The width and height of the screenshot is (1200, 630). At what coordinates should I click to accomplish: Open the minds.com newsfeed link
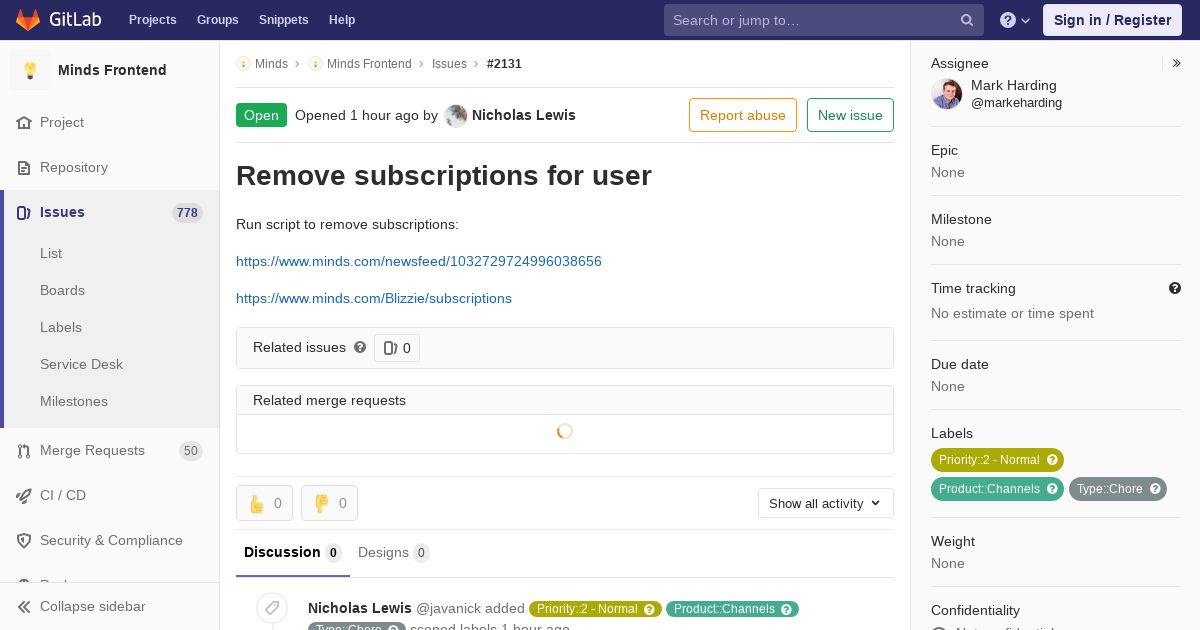419,261
